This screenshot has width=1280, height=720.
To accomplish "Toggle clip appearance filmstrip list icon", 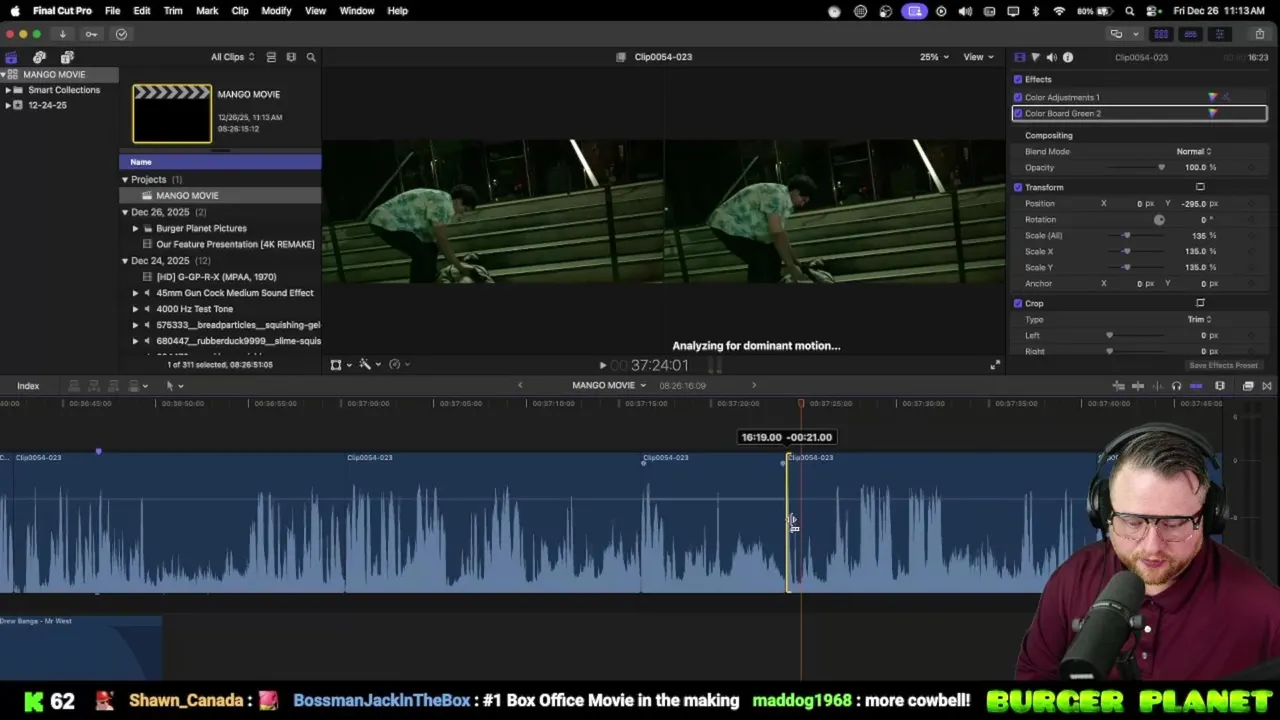I will click(x=271, y=57).
